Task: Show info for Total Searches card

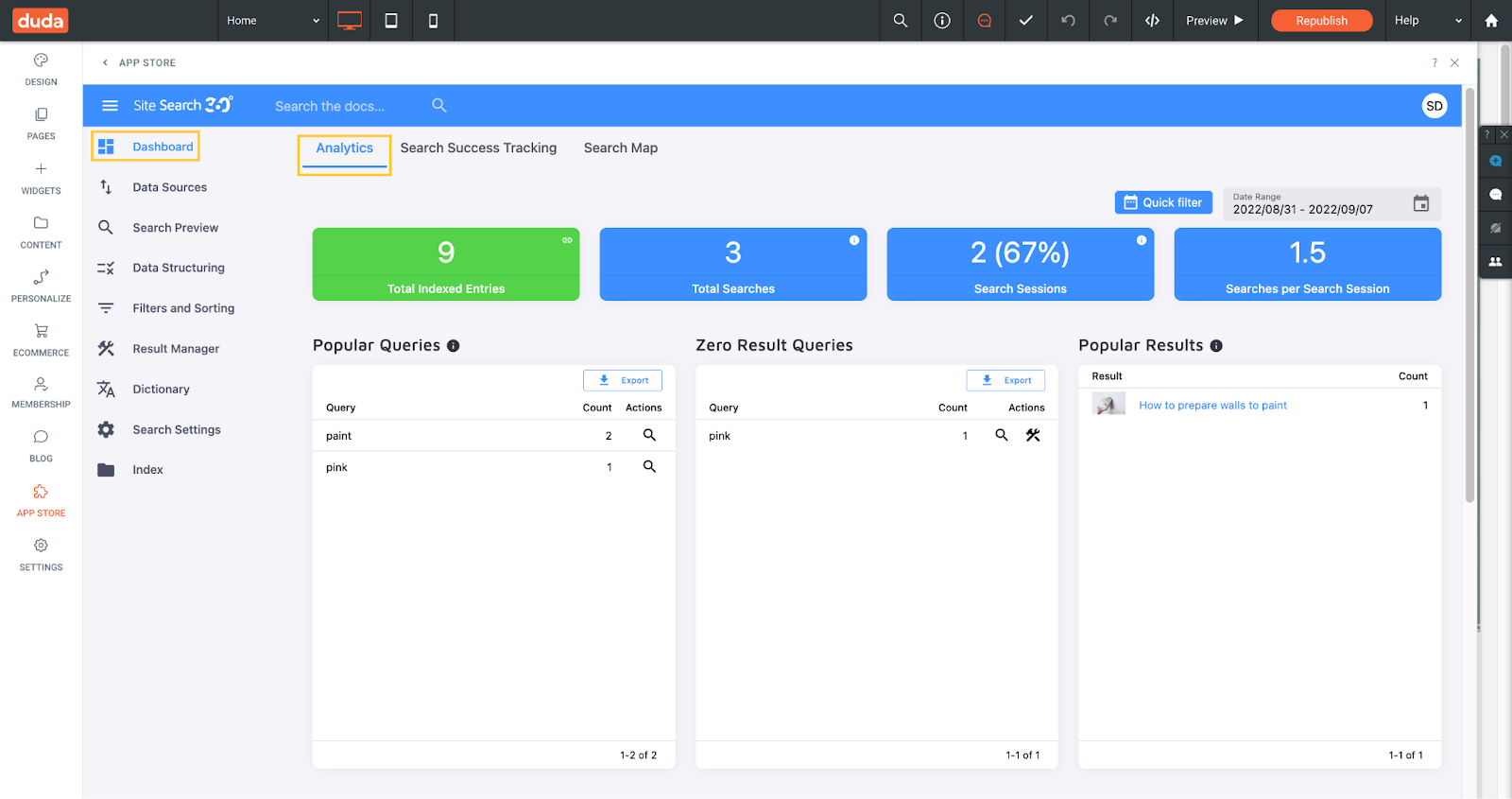Action: (x=854, y=240)
